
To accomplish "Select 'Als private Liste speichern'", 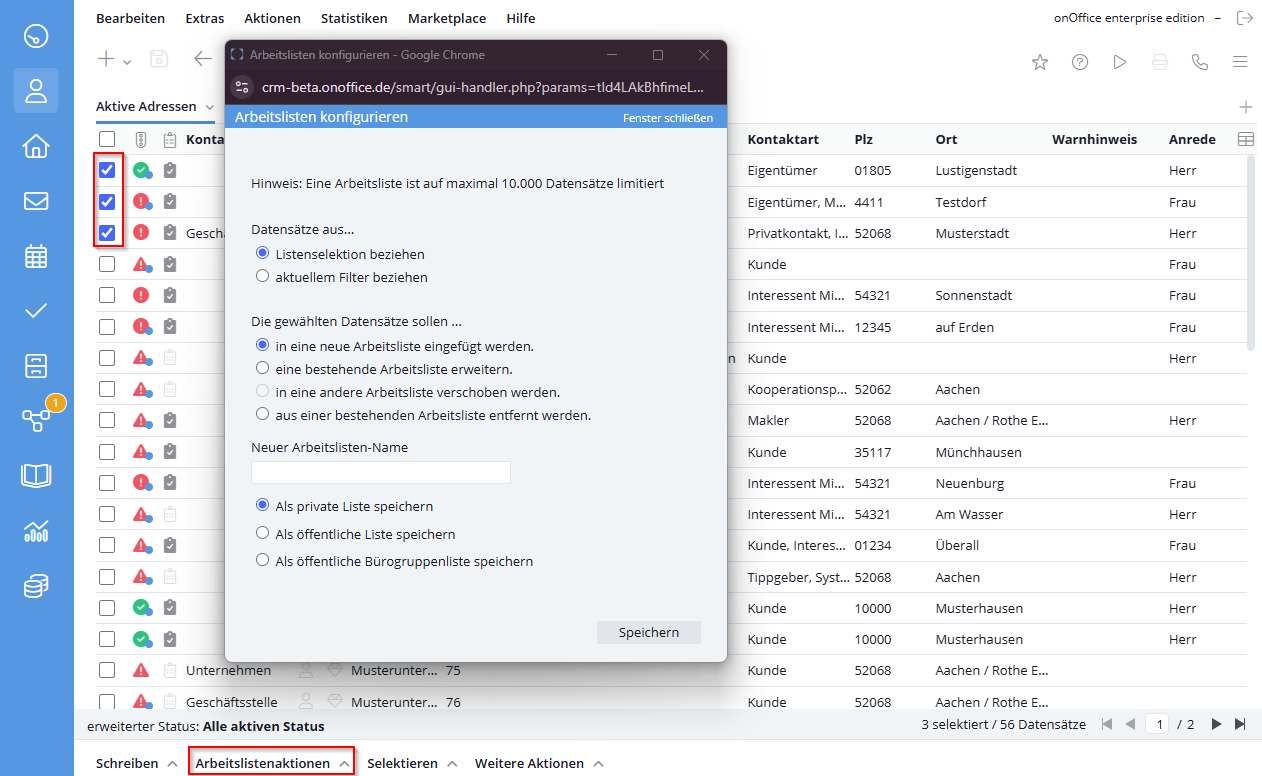I will (x=263, y=505).
